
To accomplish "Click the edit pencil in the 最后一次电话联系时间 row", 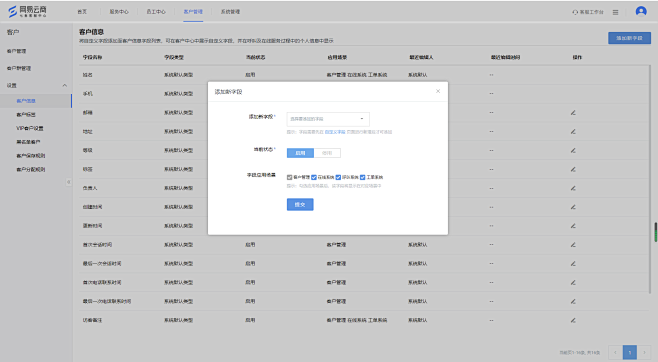I will [573, 302].
